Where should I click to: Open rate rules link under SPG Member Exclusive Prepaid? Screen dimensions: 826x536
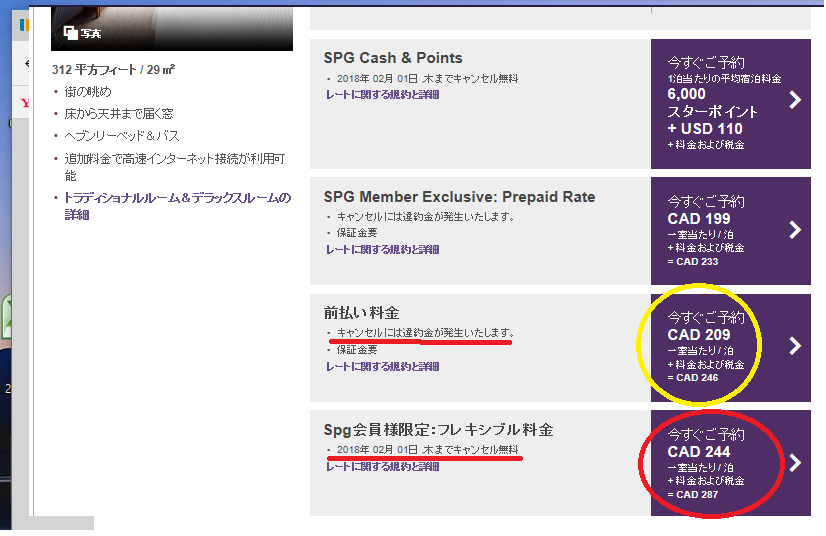pos(382,250)
